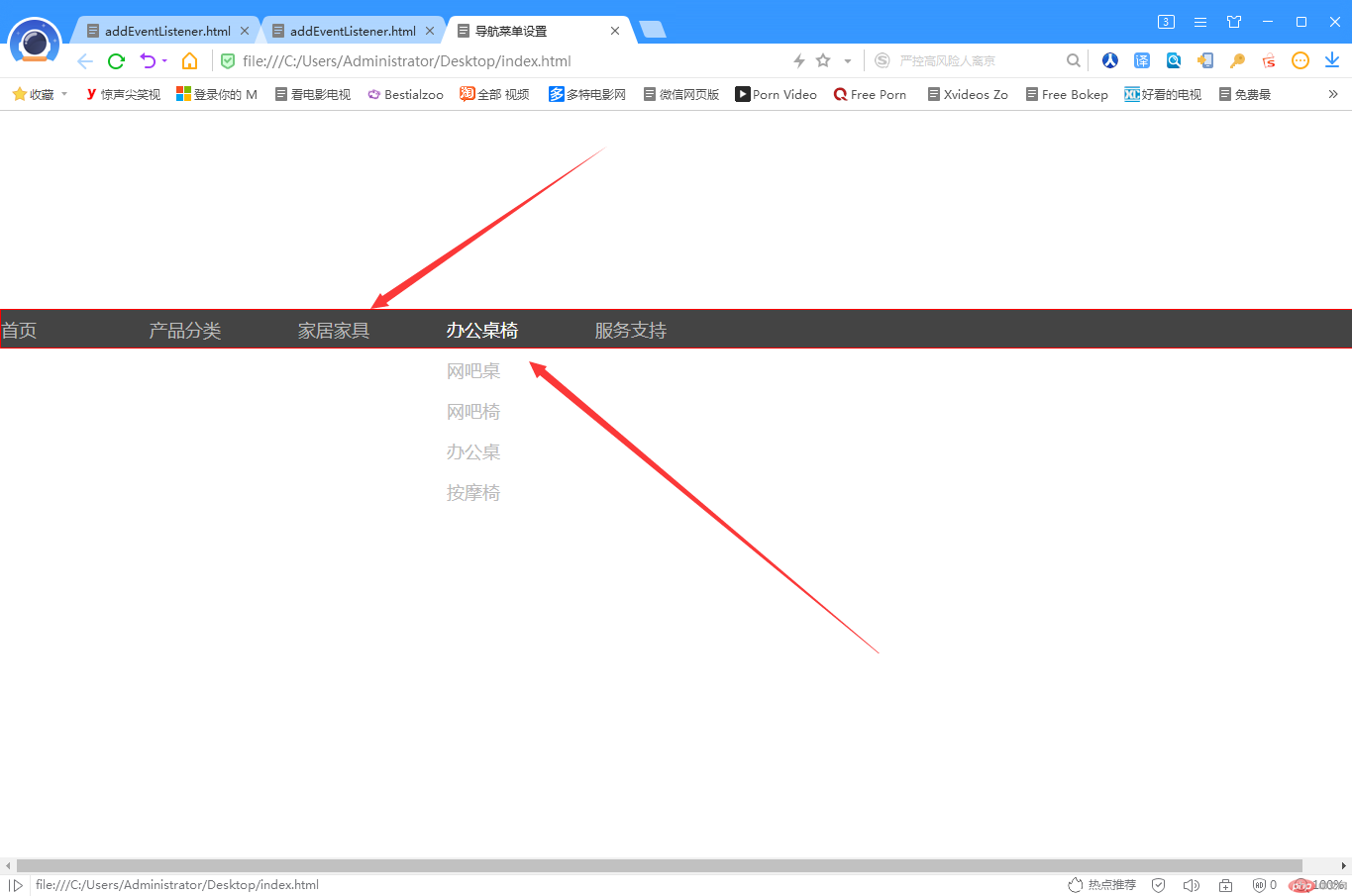
Task: Toggle the status bar sound speaker icon
Action: click(x=1192, y=885)
